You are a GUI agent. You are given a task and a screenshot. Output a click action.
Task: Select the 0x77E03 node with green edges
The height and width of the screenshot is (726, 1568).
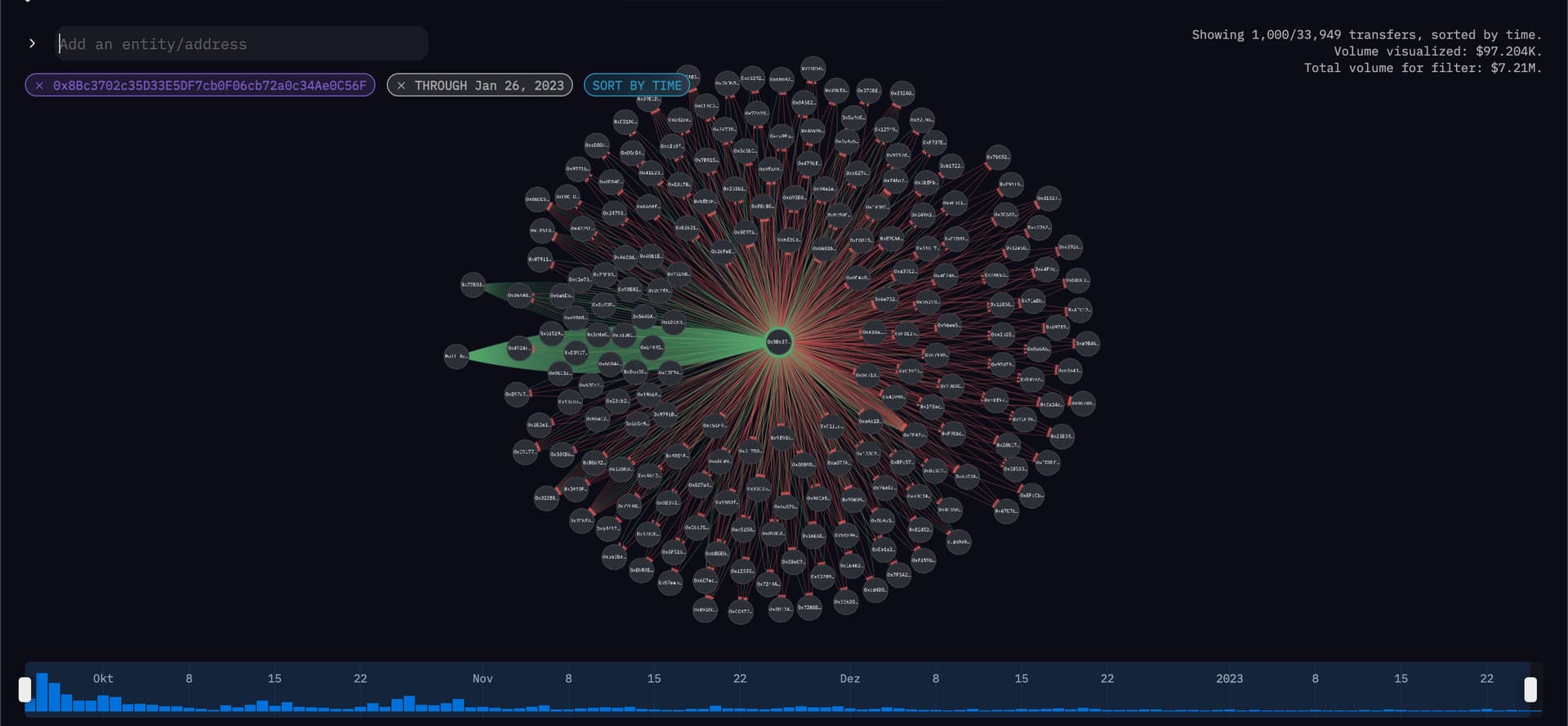473,285
